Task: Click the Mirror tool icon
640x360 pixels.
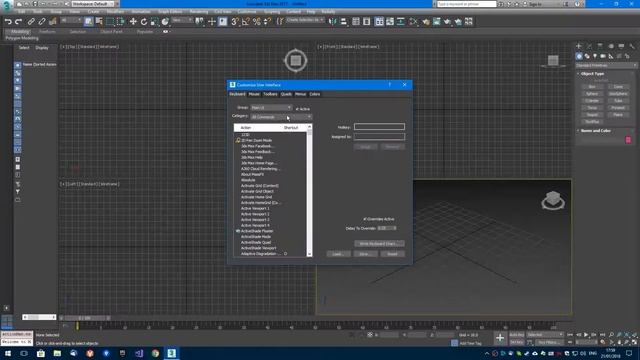Action: [x=333, y=22]
